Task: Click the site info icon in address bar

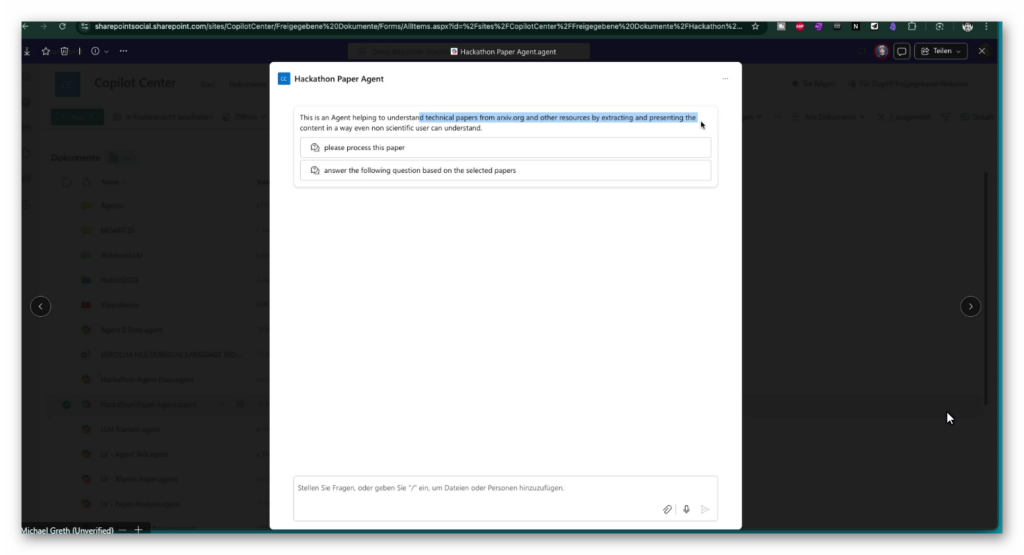Action: click(x=84, y=27)
